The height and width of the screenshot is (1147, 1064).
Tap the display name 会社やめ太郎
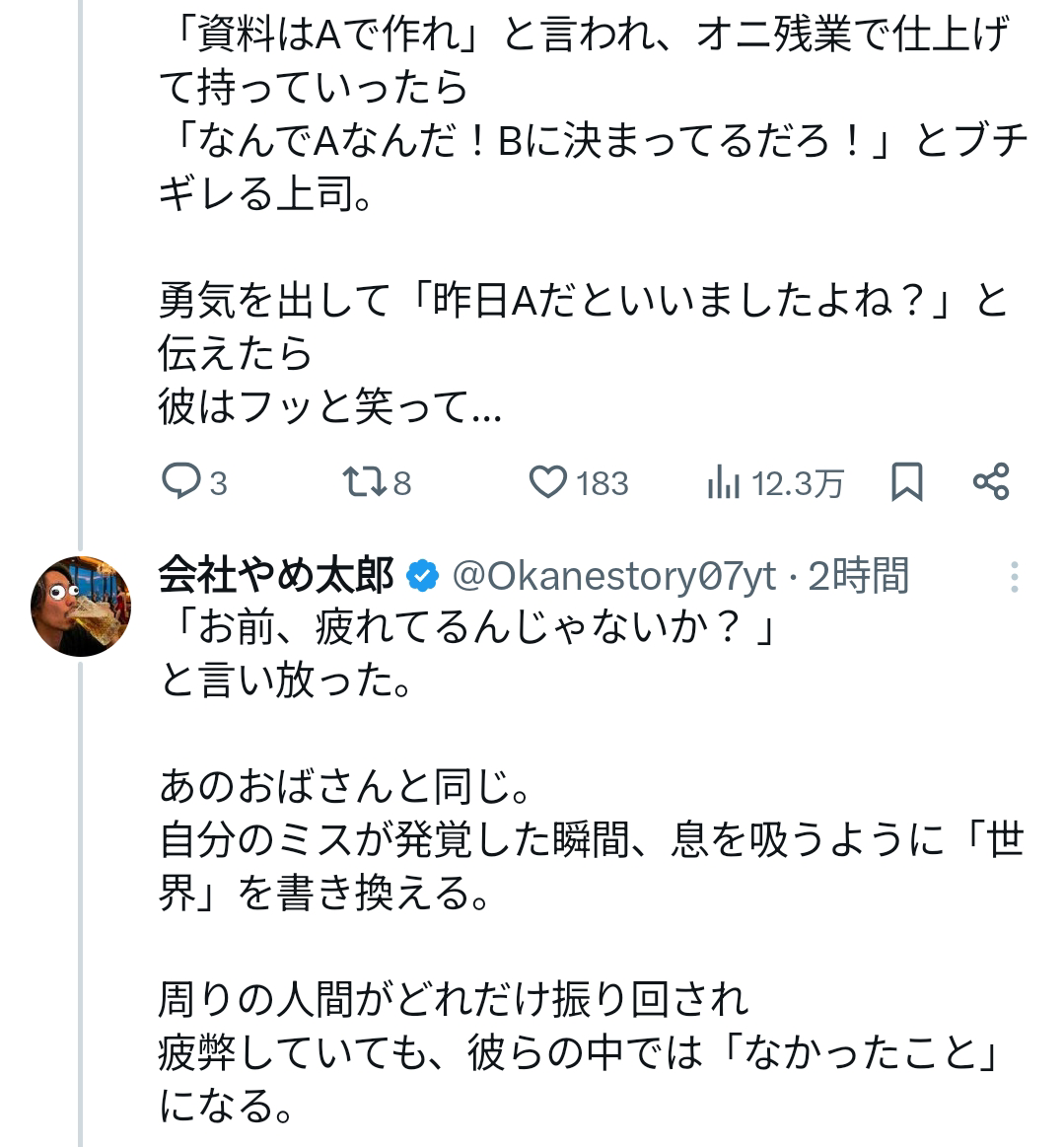(x=276, y=576)
